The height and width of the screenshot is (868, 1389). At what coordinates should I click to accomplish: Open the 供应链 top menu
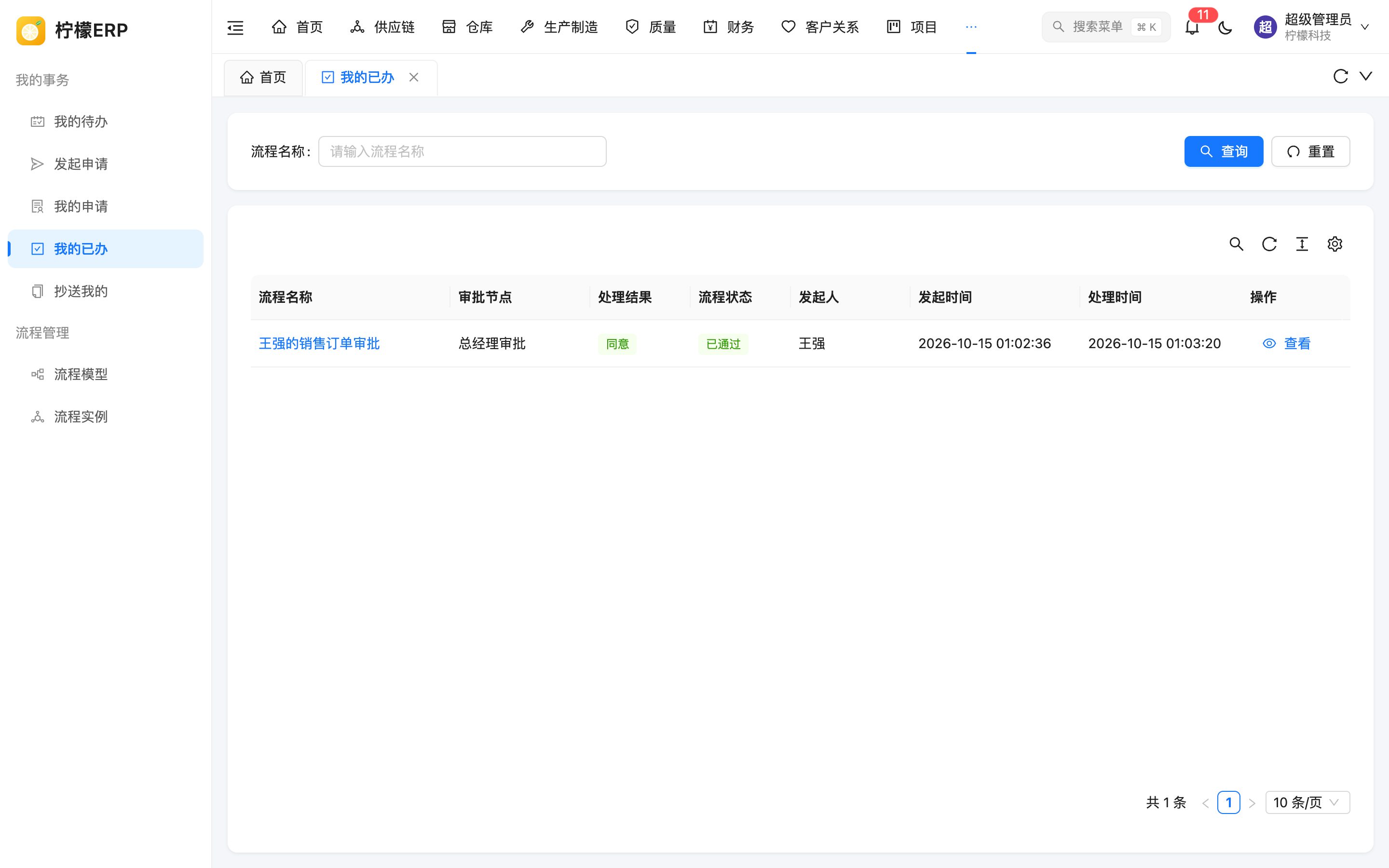[x=382, y=27]
